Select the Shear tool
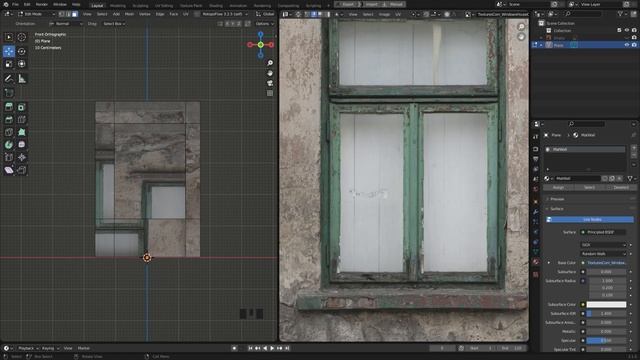Image resolution: width=640 pixels, height=360 pixels. tap(9, 170)
